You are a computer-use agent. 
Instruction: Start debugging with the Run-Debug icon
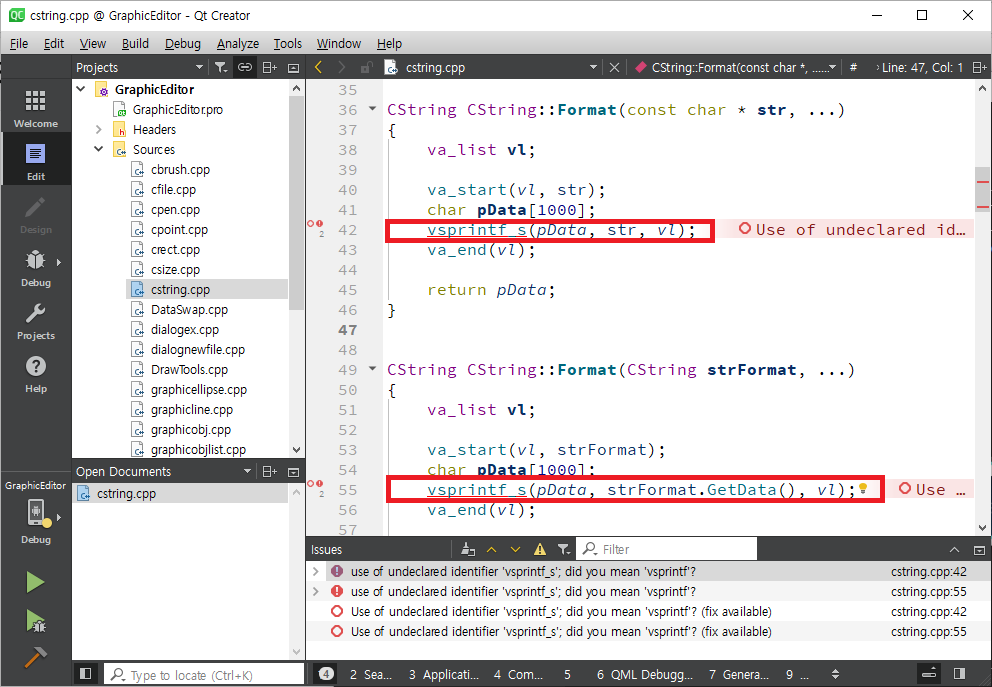pos(35,621)
